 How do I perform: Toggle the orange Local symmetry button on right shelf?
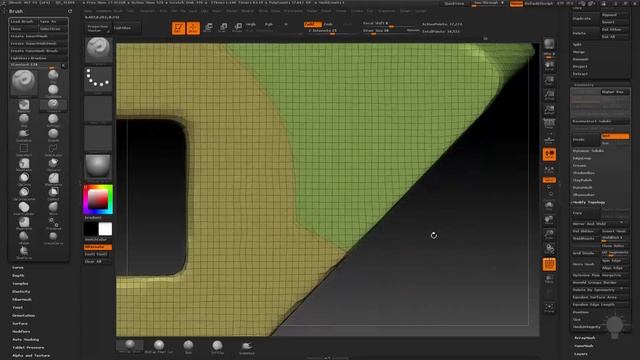pyautogui.click(x=549, y=154)
